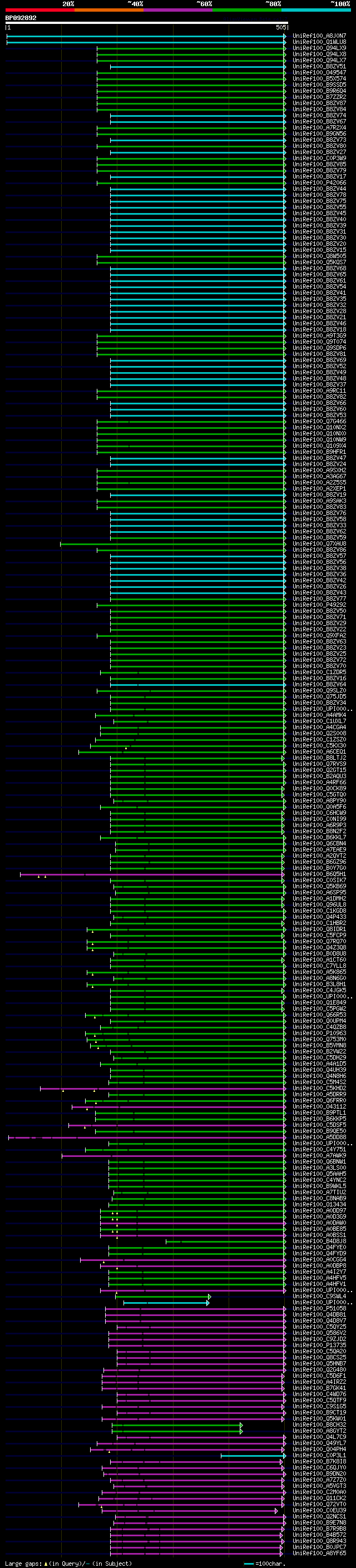Select the UniRef100_A7EAE9 label
This screenshot has width=356, height=1568.
[319, 850]
